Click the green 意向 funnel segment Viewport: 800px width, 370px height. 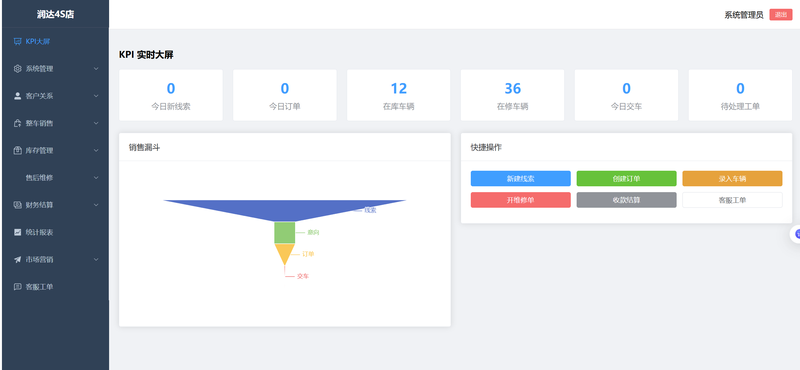[285, 233]
